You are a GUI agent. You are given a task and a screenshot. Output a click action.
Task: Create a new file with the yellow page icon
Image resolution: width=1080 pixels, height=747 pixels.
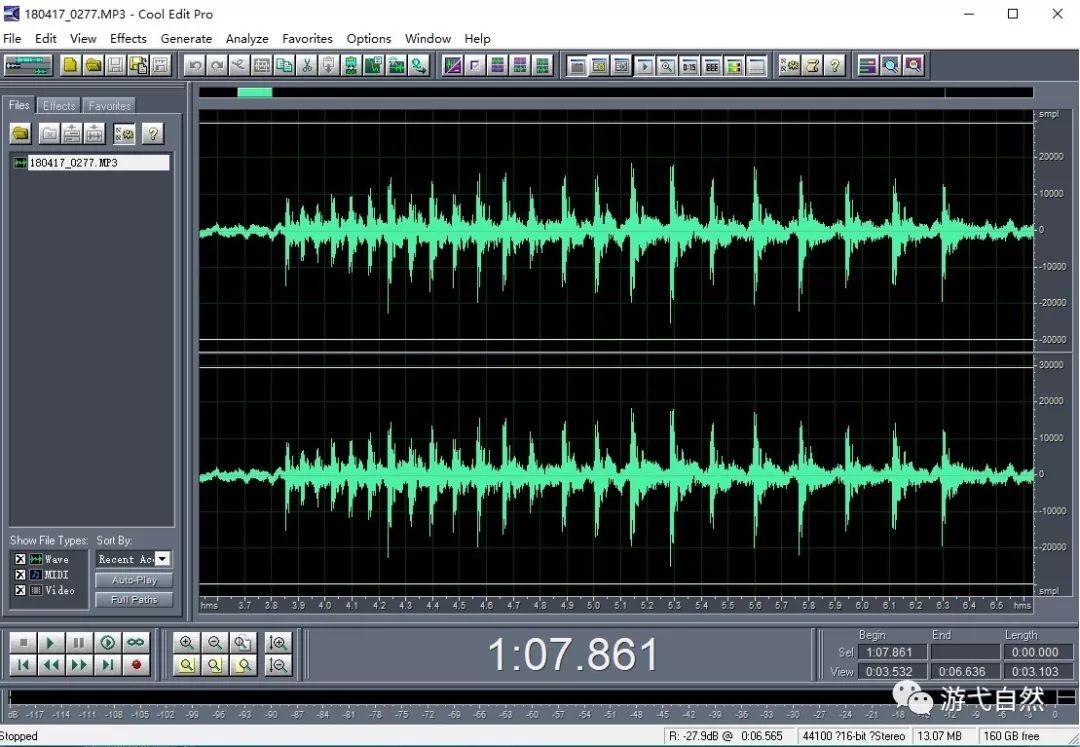pos(70,65)
